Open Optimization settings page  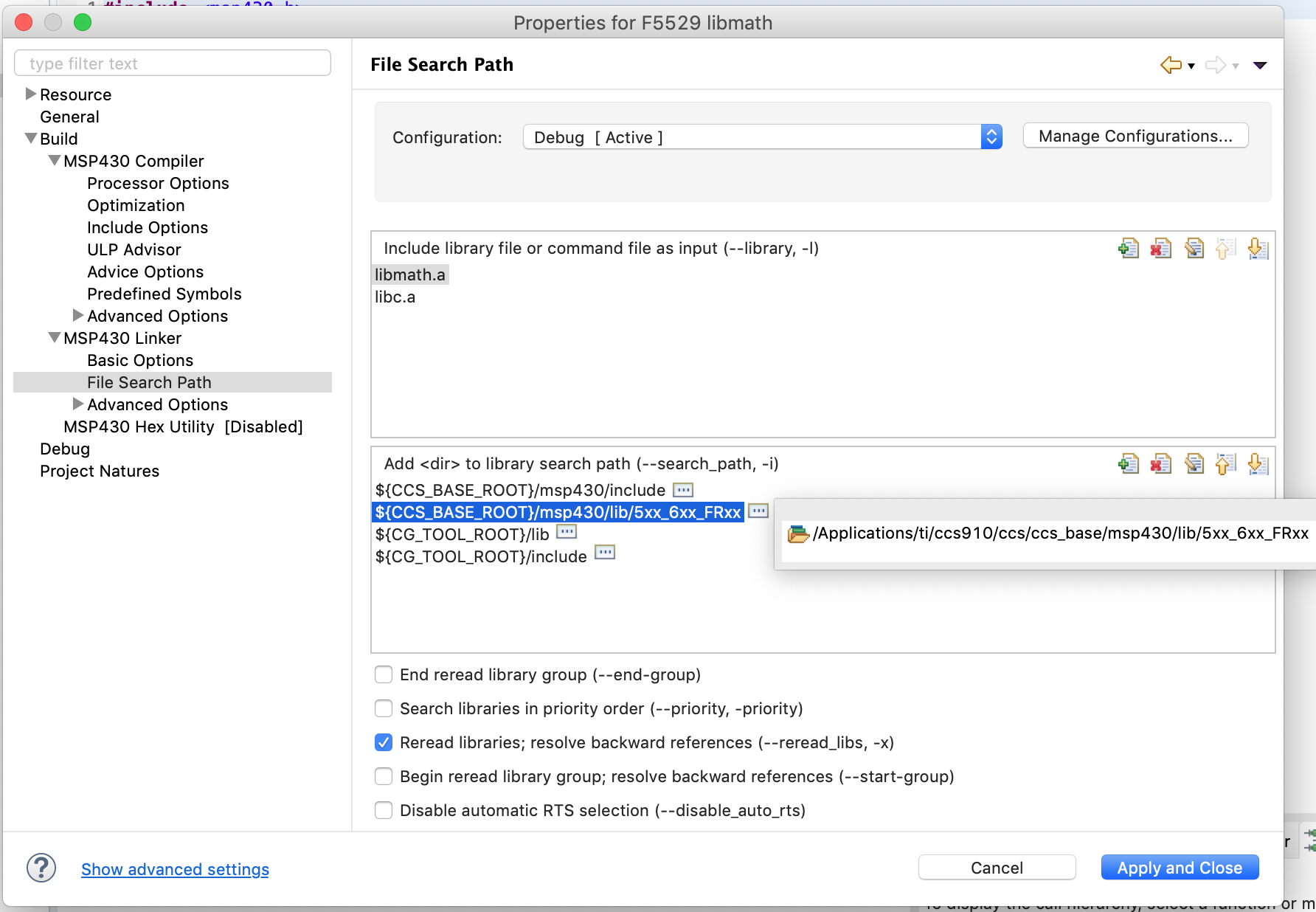click(x=136, y=205)
